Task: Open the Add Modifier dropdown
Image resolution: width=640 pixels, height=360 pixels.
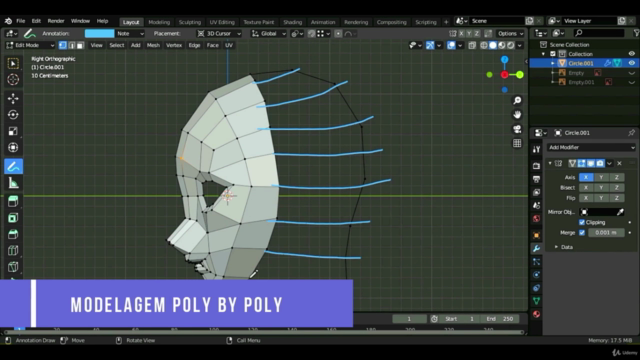Action: click(x=591, y=147)
